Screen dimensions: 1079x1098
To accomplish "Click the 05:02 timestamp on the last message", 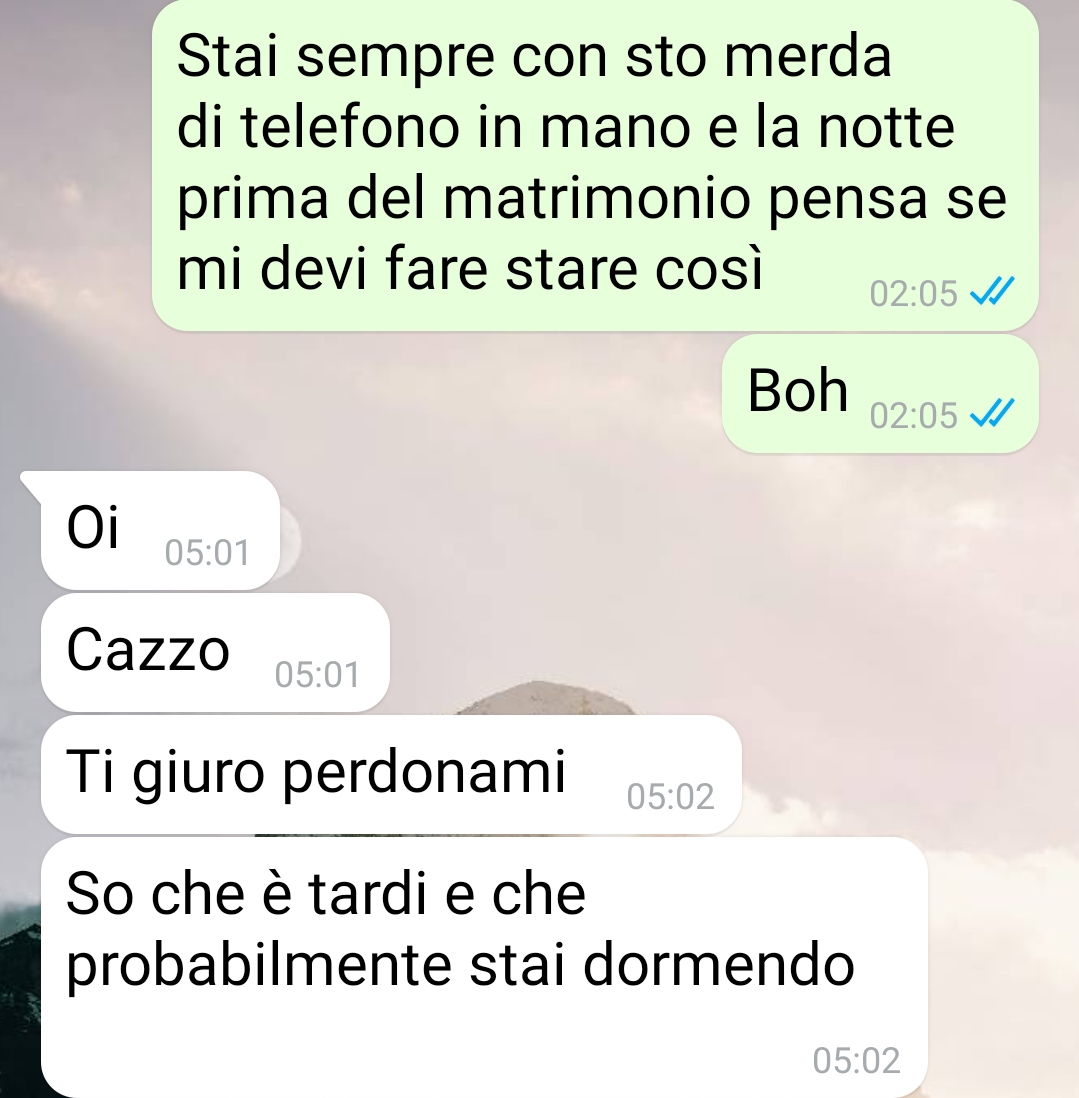I will coord(856,1060).
